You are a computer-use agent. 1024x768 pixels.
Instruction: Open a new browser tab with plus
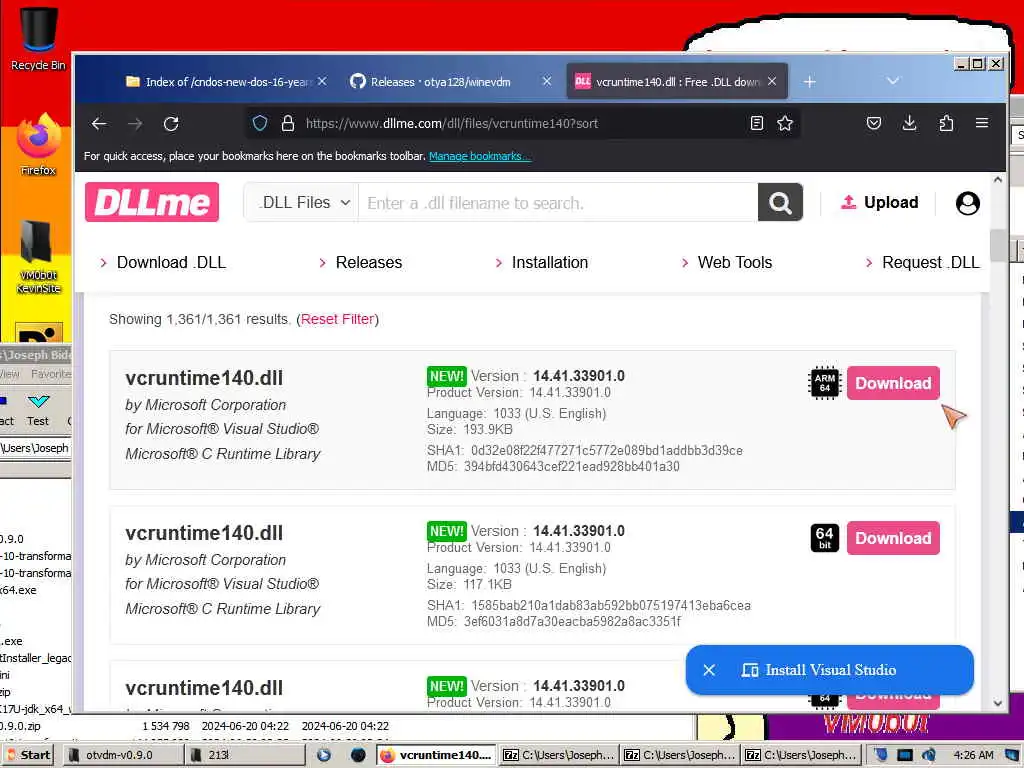point(810,82)
